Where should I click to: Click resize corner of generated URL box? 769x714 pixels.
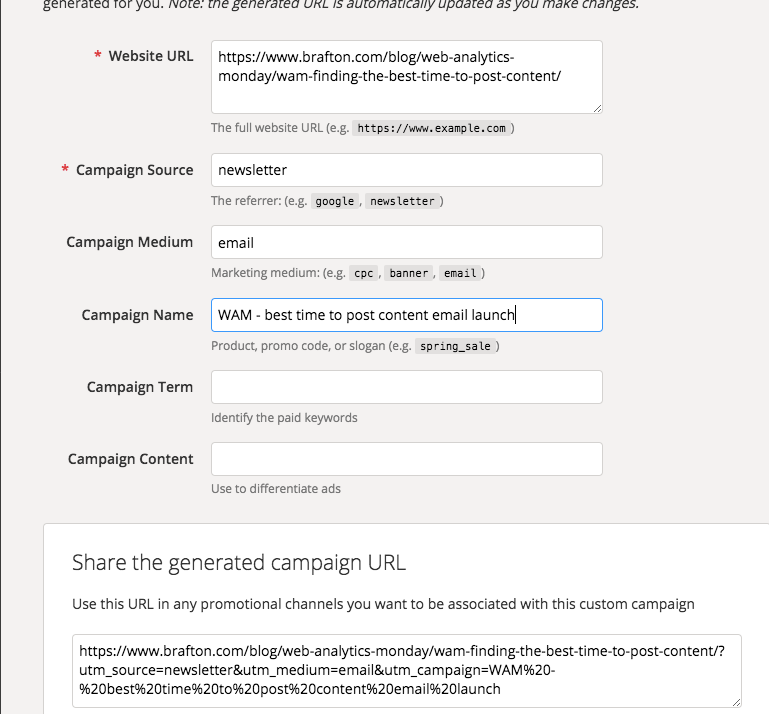tap(736, 702)
